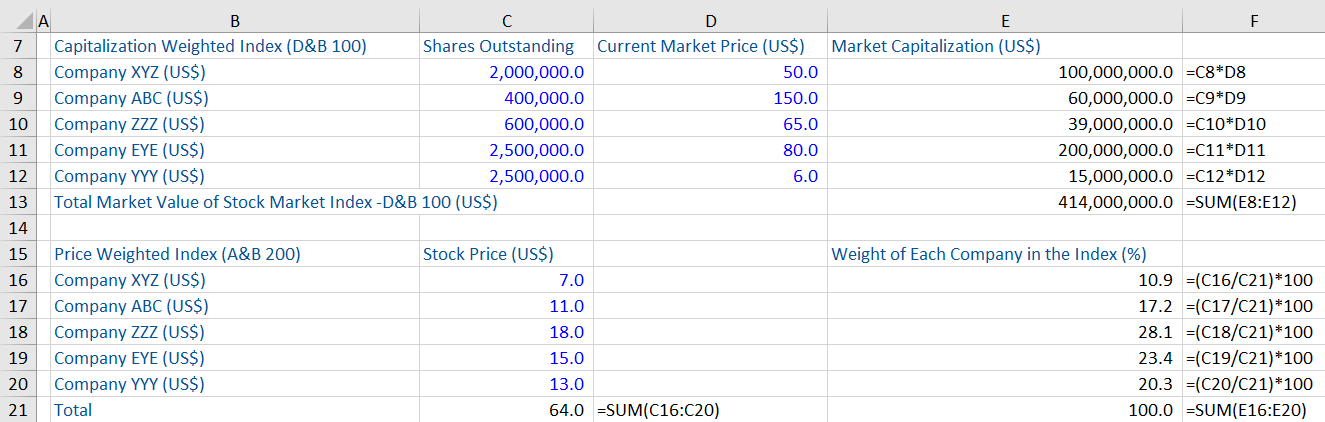Click the Total Market Value of Stock Market Index label
1325x422 pixels.
[276, 202]
